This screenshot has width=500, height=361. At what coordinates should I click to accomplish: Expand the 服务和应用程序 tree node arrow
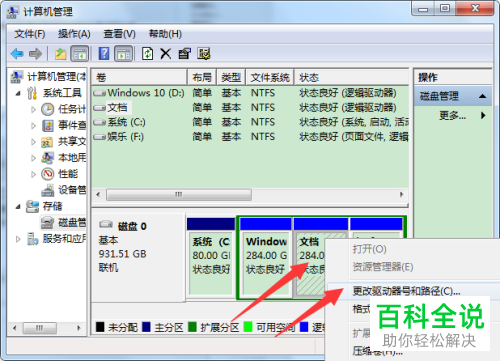tap(18, 239)
